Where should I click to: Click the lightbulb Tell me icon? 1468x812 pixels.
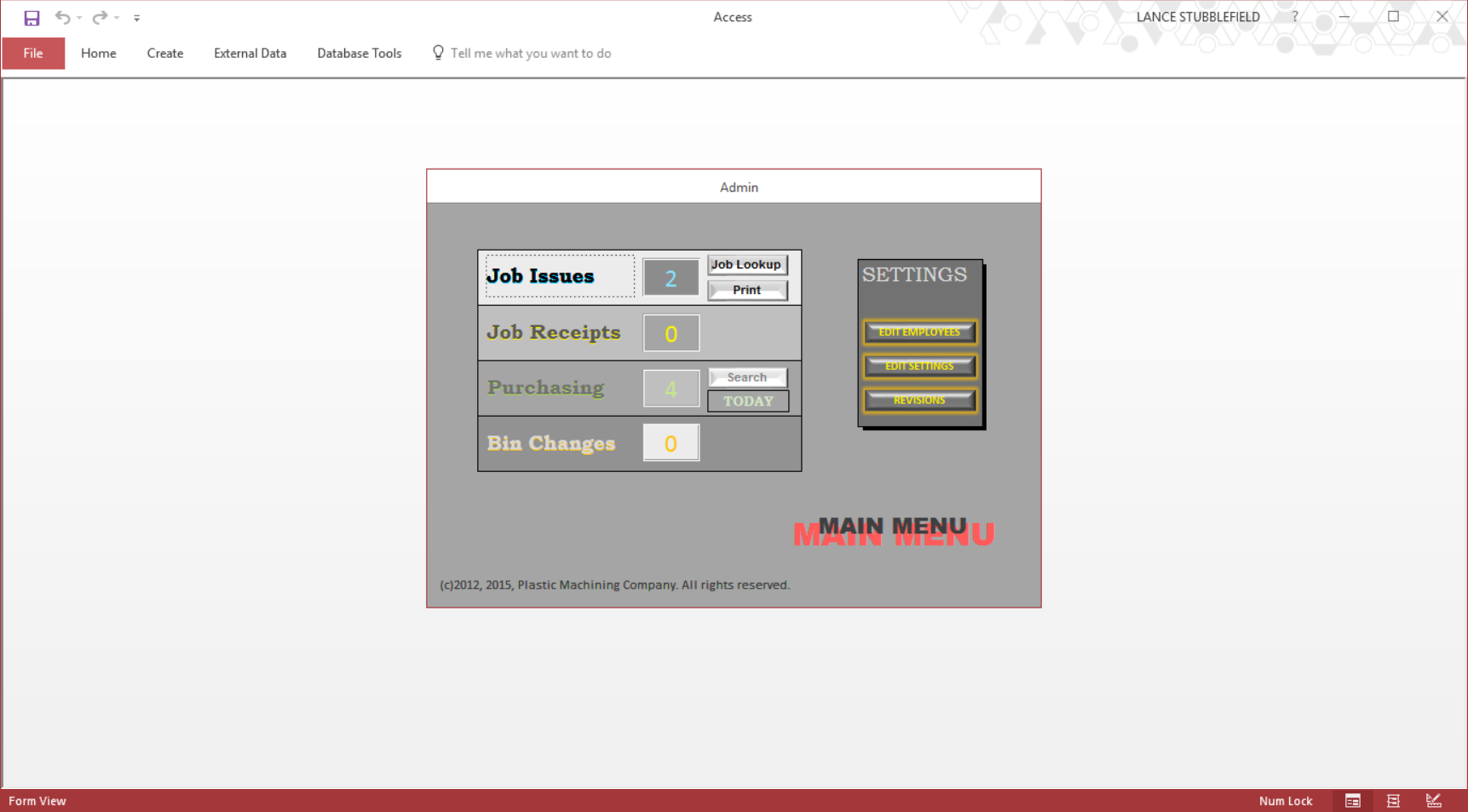pos(438,53)
